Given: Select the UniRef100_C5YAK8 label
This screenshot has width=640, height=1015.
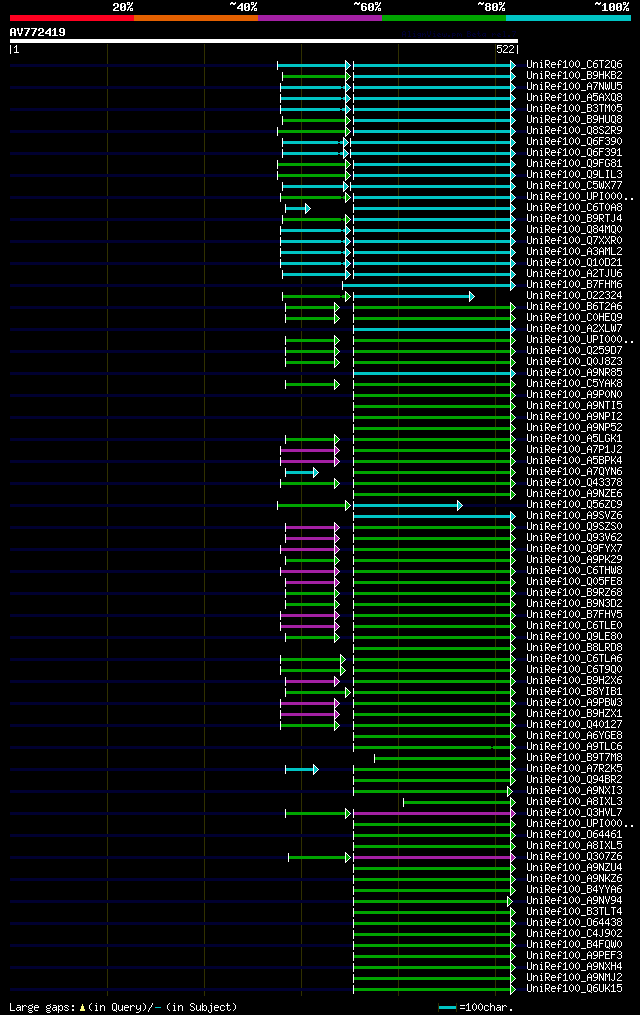Looking at the screenshot, I should [574, 384].
